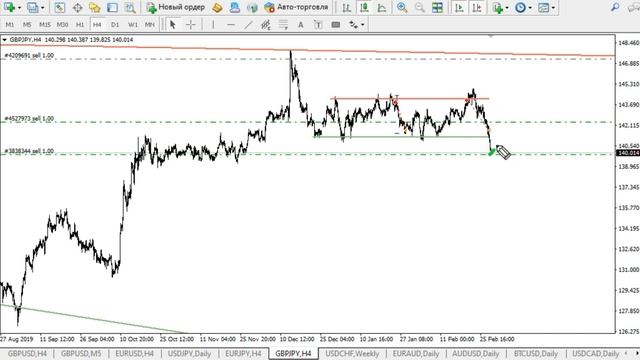Expand the templates dropdown arrow
Viewport: 640px width, 360px height.
tap(553, 8)
